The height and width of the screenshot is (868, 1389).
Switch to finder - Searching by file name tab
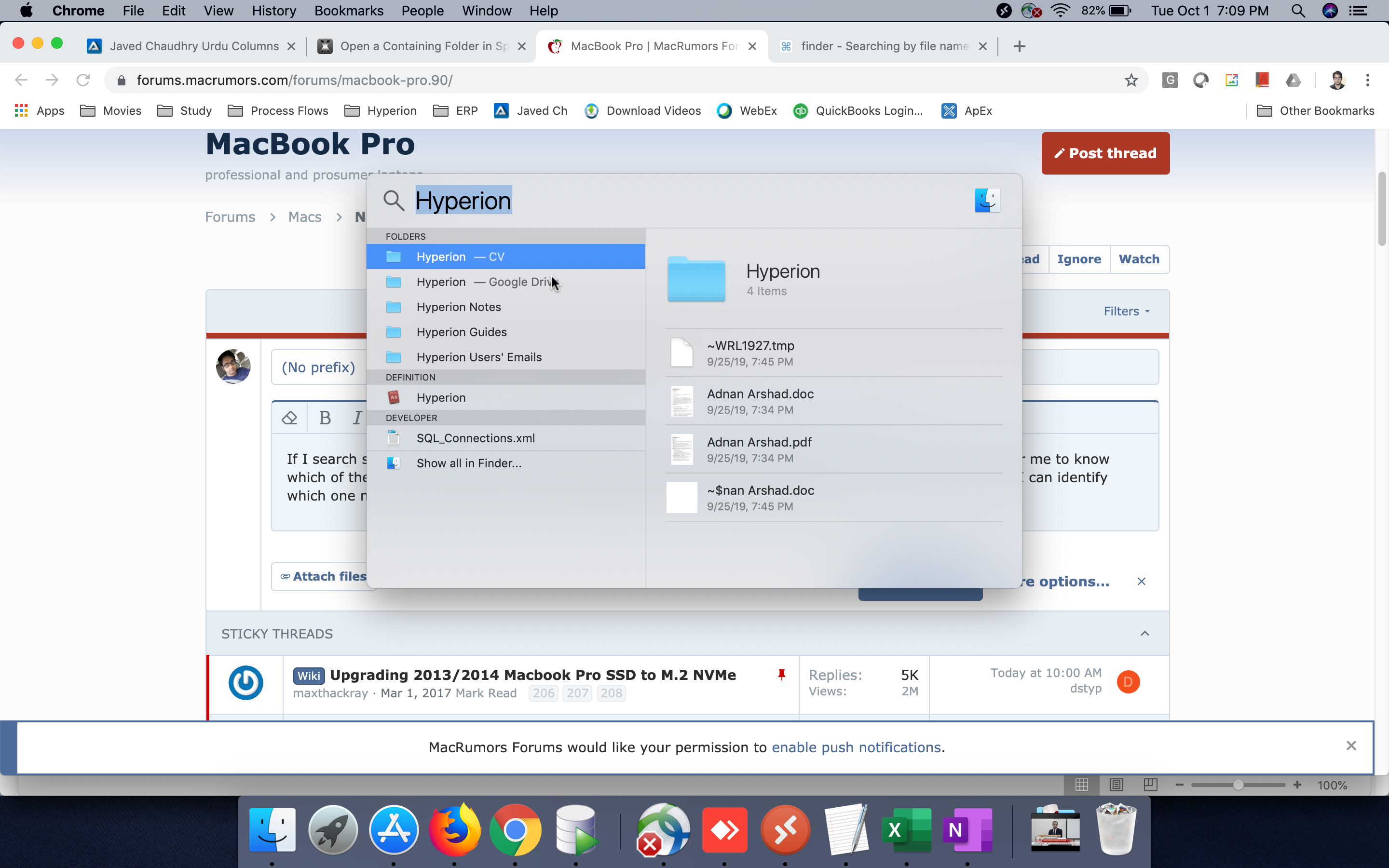(885, 46)
